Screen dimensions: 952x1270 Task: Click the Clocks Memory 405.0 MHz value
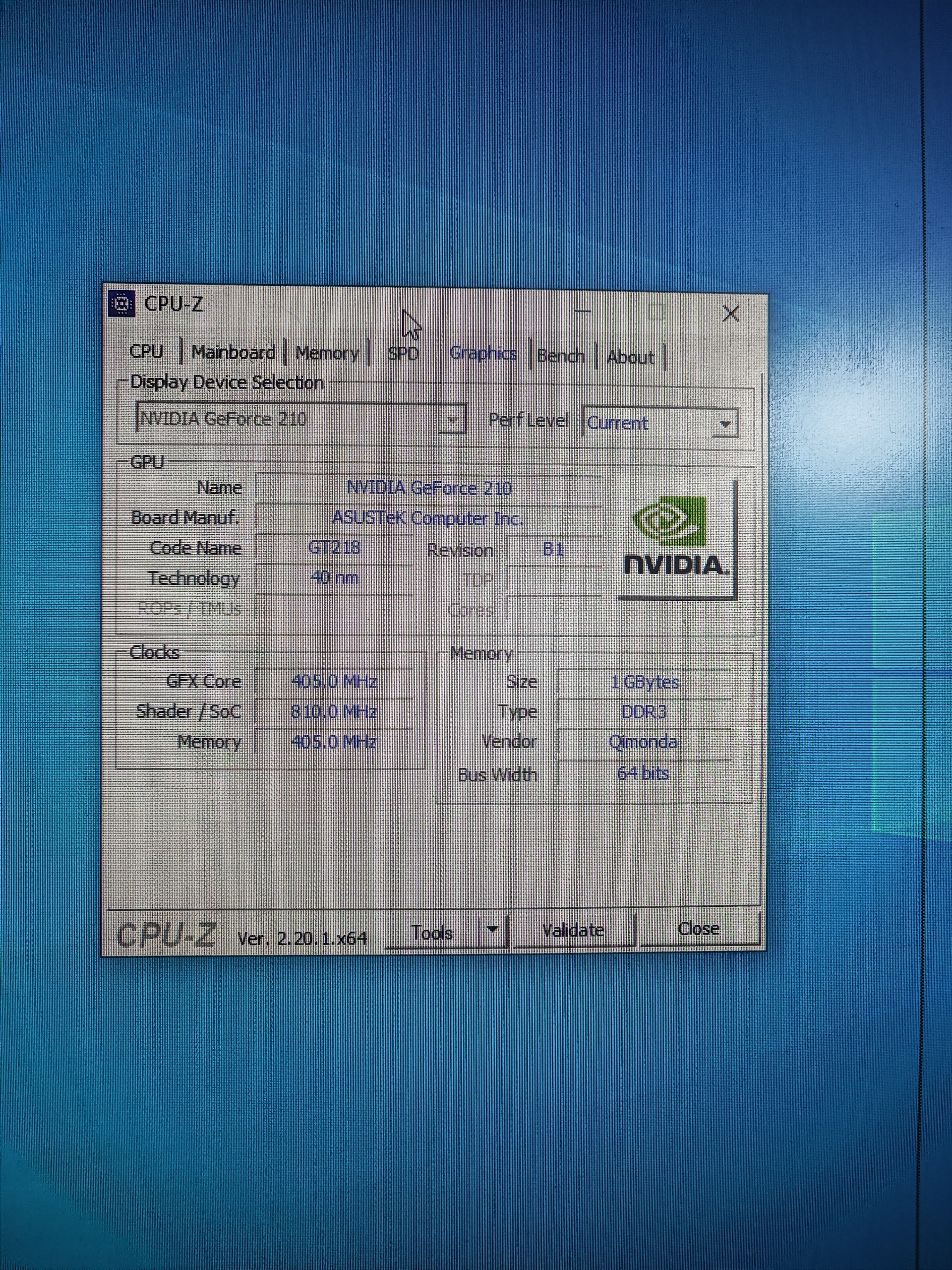[x=334, y=742]
